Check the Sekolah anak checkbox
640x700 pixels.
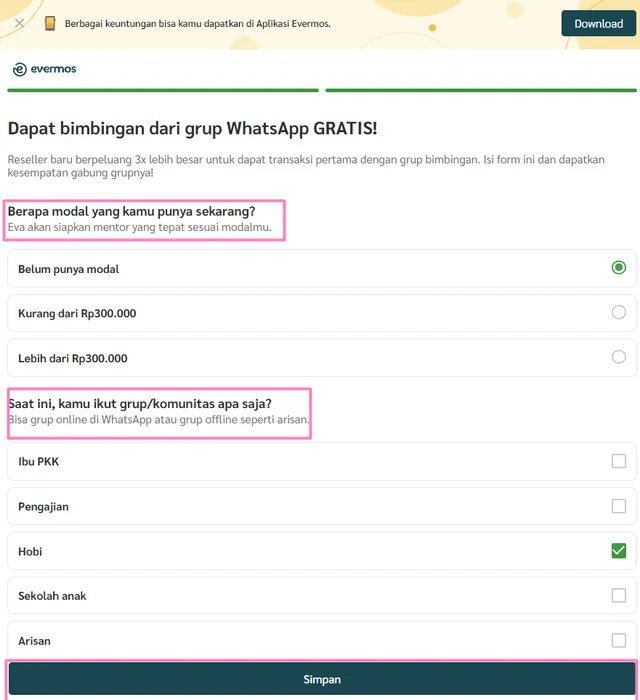618,595
